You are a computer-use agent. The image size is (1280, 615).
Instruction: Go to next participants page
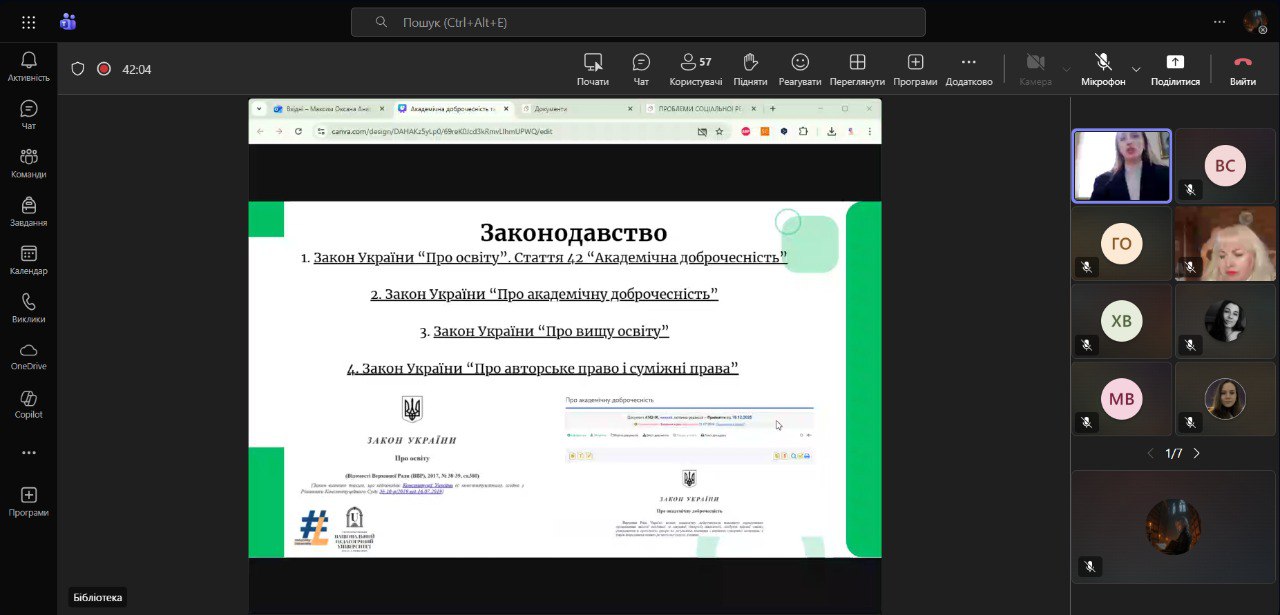pyautogui.click(x=1196, y=453)
